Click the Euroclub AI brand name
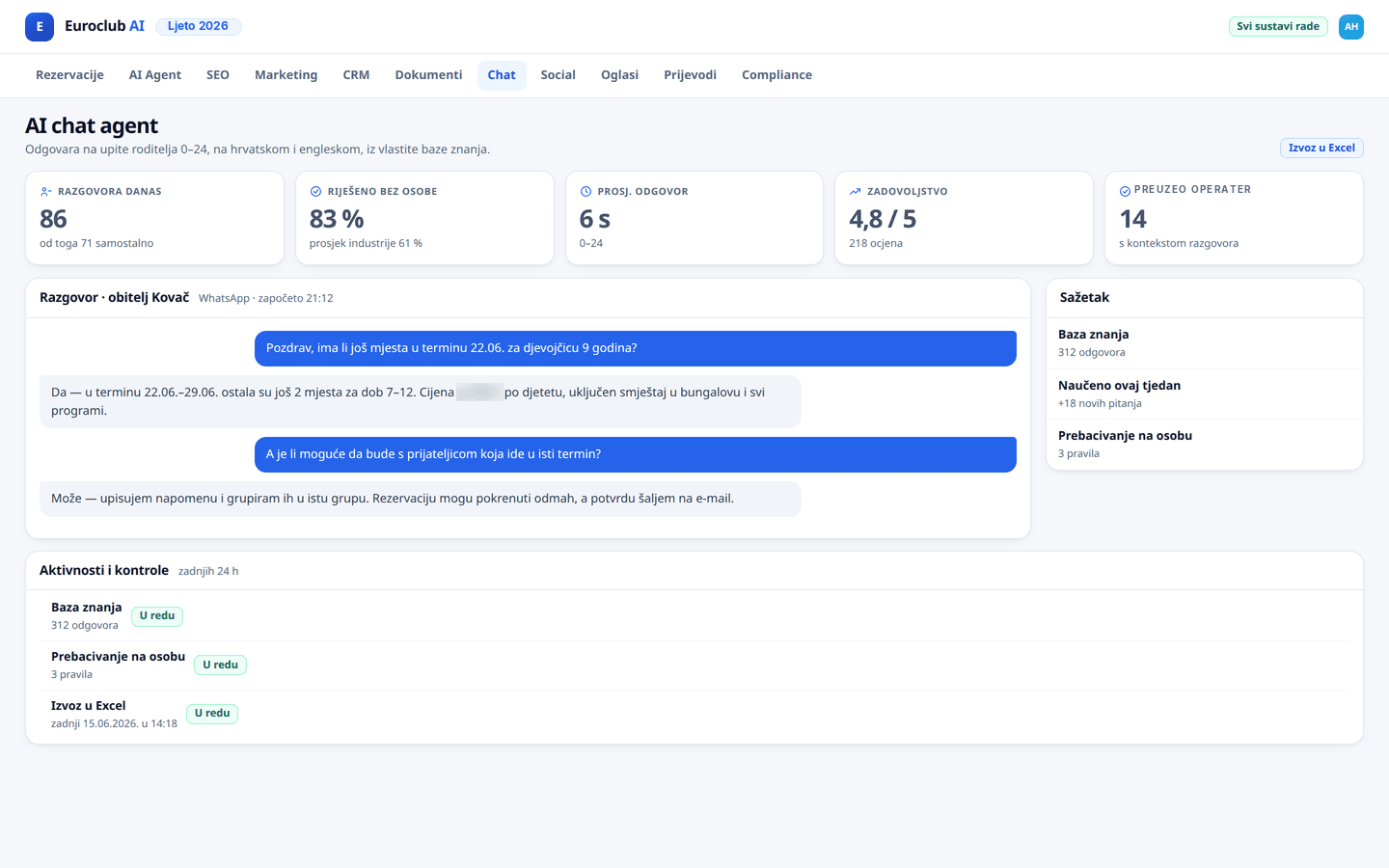This screenshot has width=1389, height=868. tap(104, 26)
